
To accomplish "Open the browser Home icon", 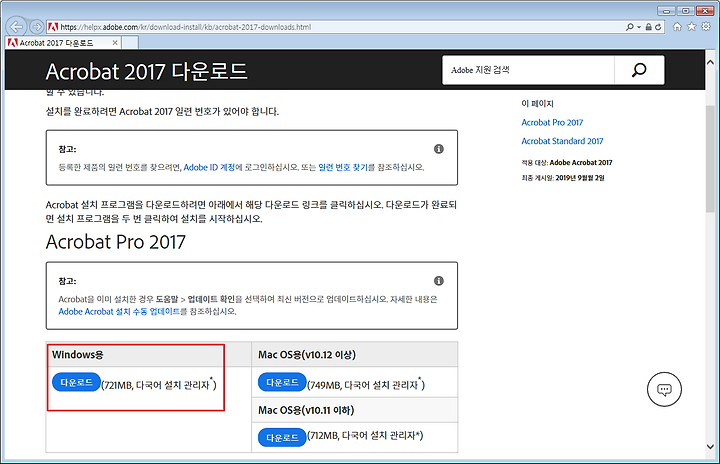I will (677, 27).
